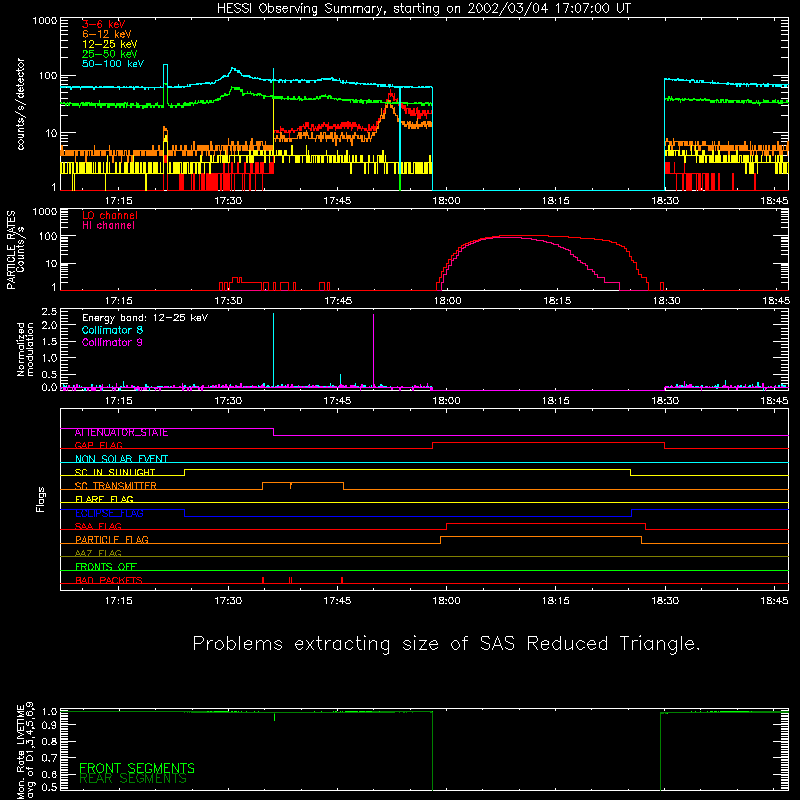This screenshot has height=800, width=800.
Task: Click the Flags axis label
Action: (41, 499)
